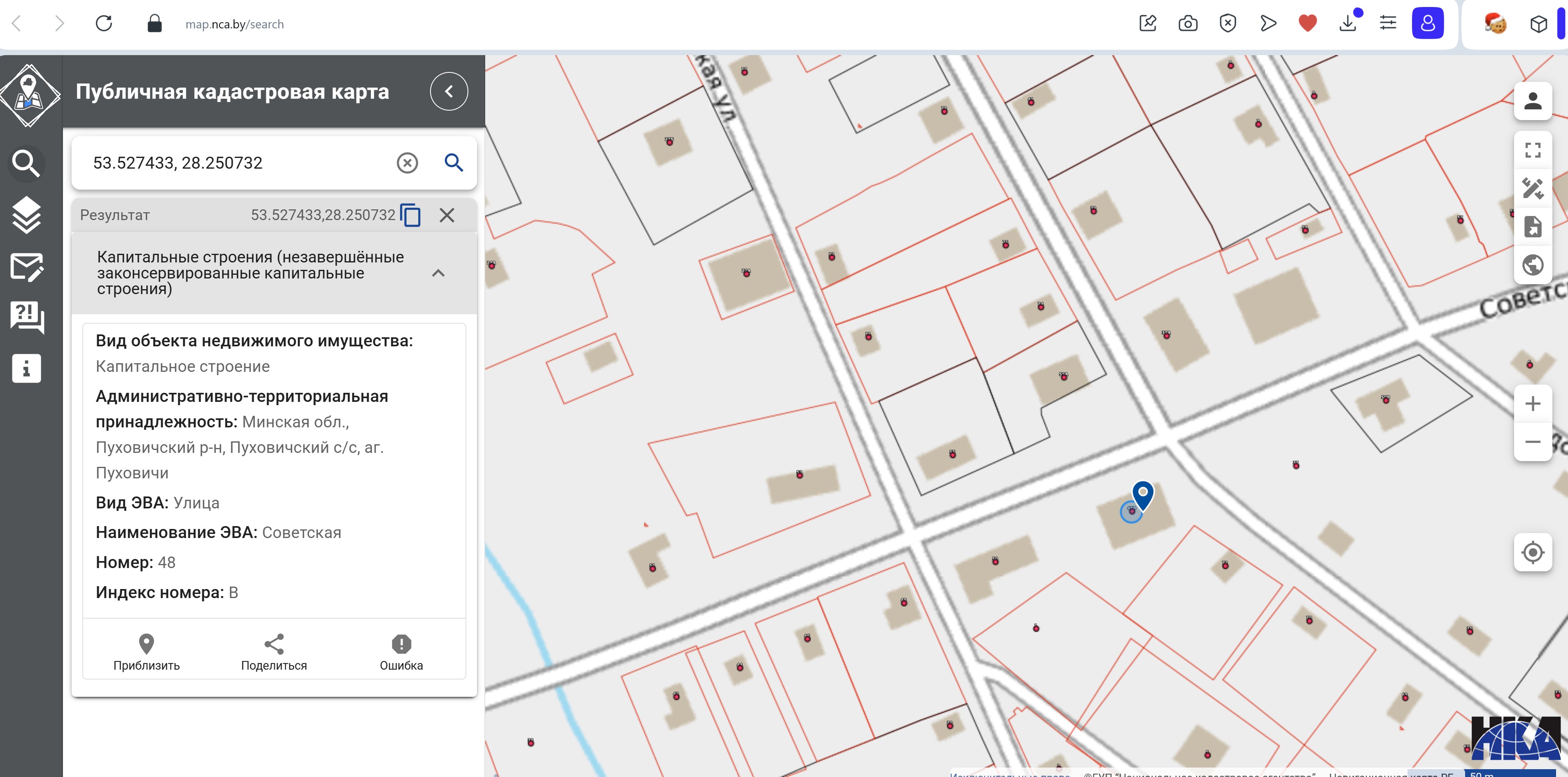The width and height of the screenshot is (1568, 777).
Task: Open the FAQ question icon in the sidebar
Action: pyautogui.click(x=26, y=317)
